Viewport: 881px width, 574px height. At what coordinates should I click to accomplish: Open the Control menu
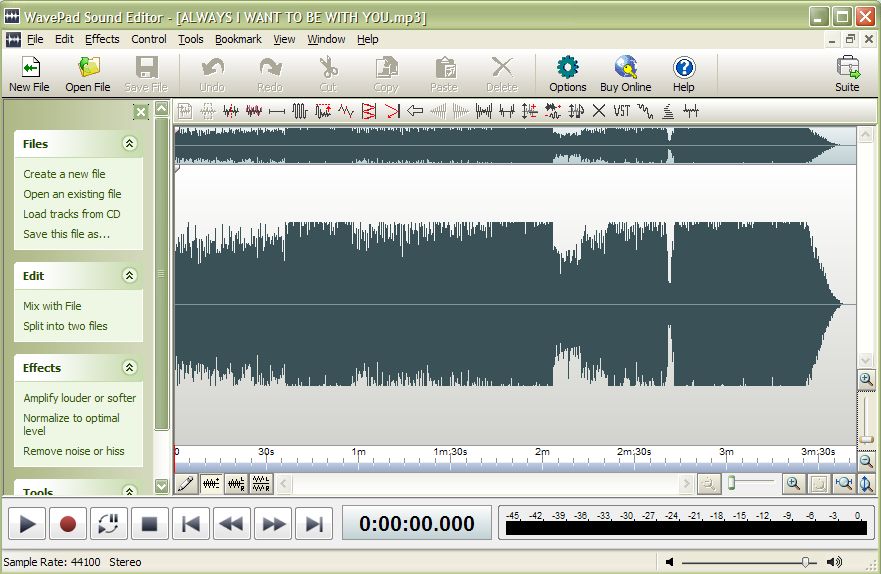pos(149,39)
